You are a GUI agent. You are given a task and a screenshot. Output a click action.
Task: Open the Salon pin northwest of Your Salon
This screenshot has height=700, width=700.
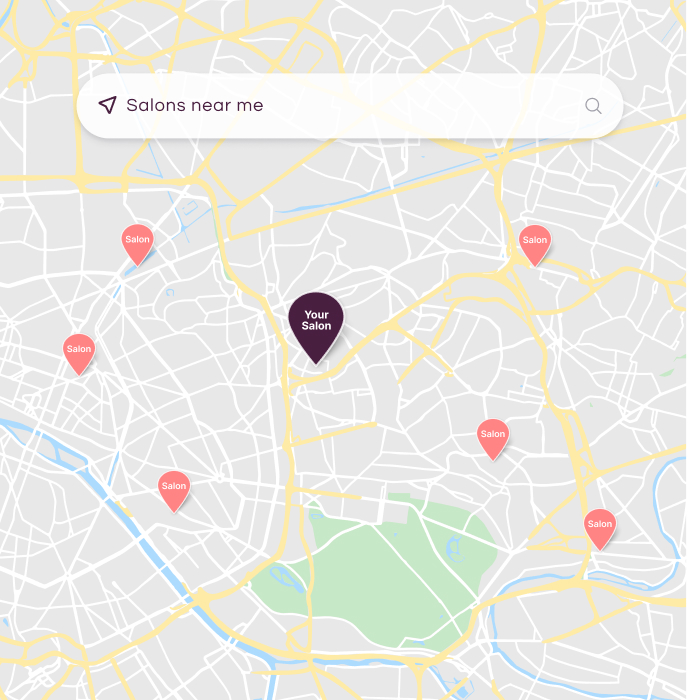(138, 245)
